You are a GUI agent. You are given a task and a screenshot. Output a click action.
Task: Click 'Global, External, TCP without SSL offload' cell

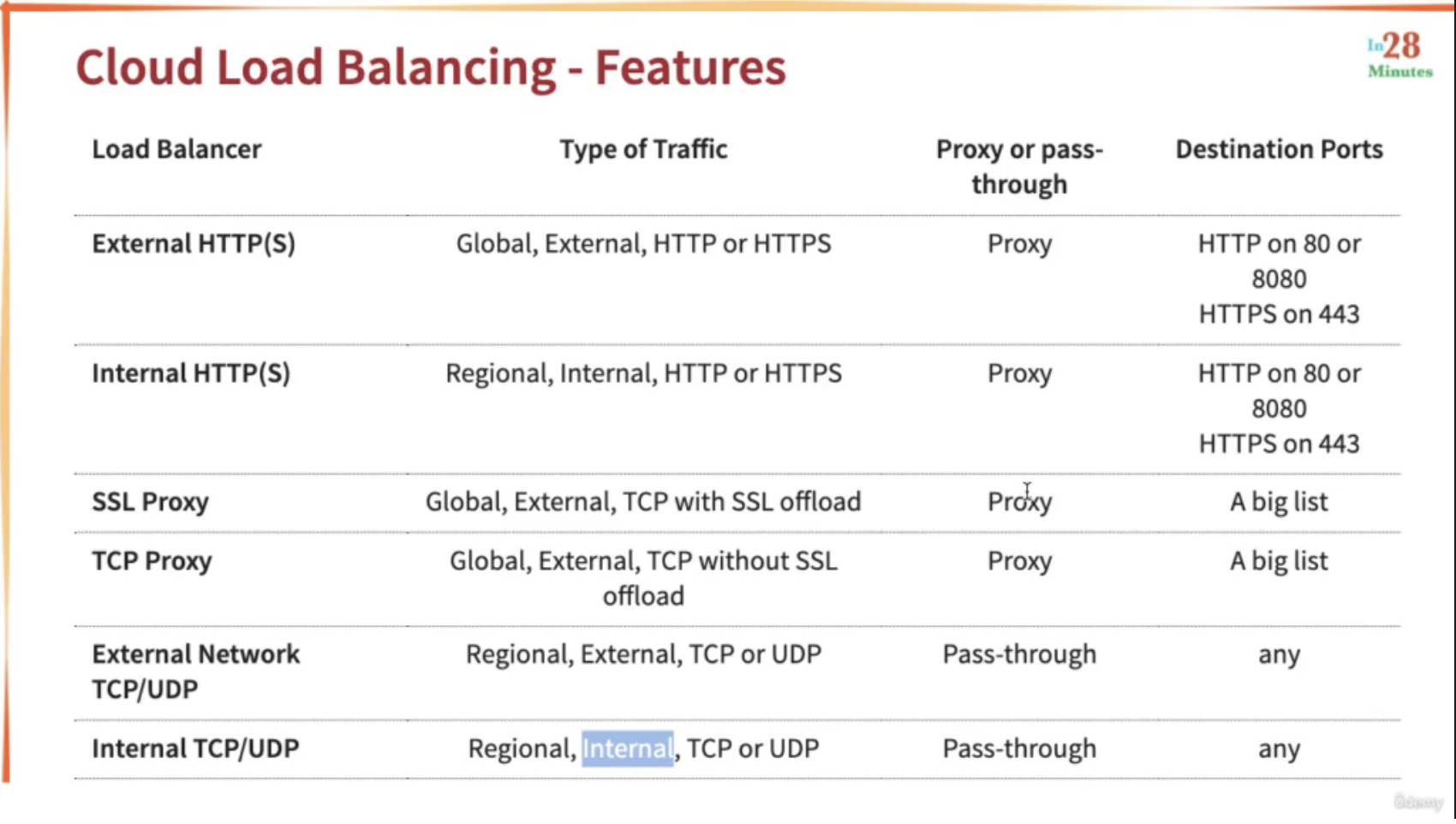coord(643,578)
